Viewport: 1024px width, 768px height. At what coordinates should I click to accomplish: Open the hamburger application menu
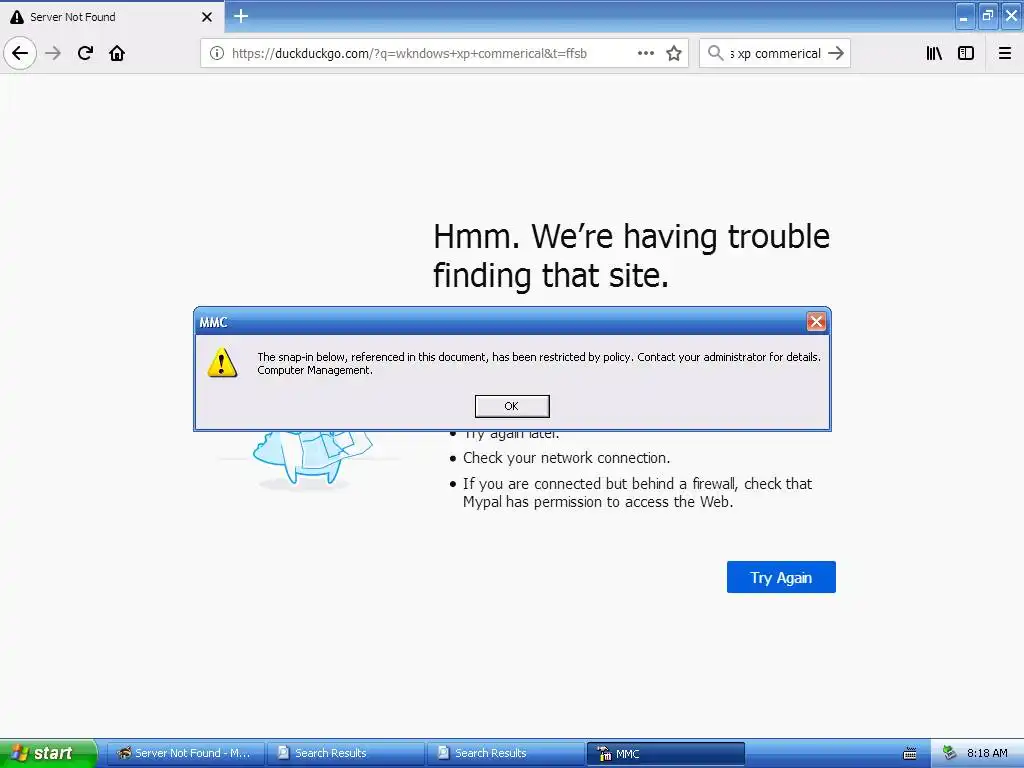pyautogui.click(x=1005, y=54)
